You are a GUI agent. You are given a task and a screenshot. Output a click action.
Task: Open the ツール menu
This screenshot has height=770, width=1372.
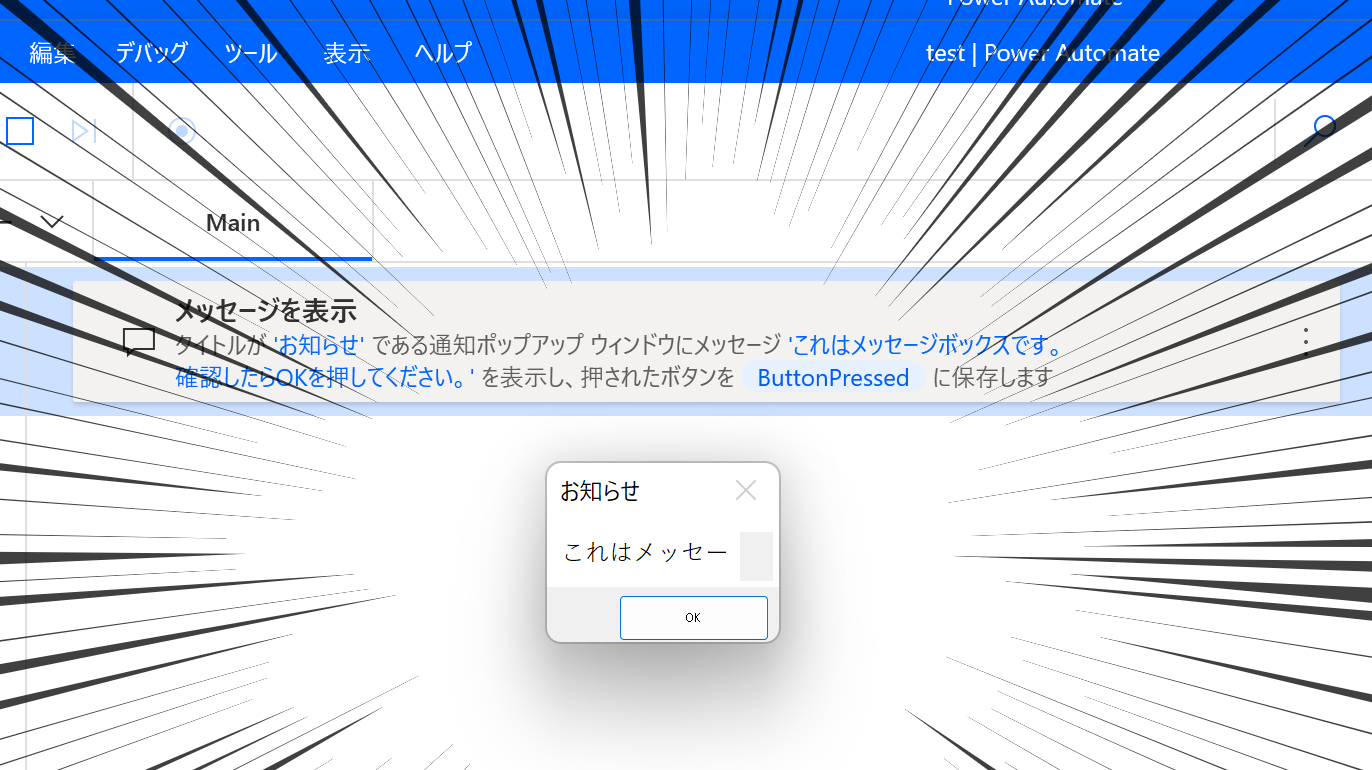(251, 53)
